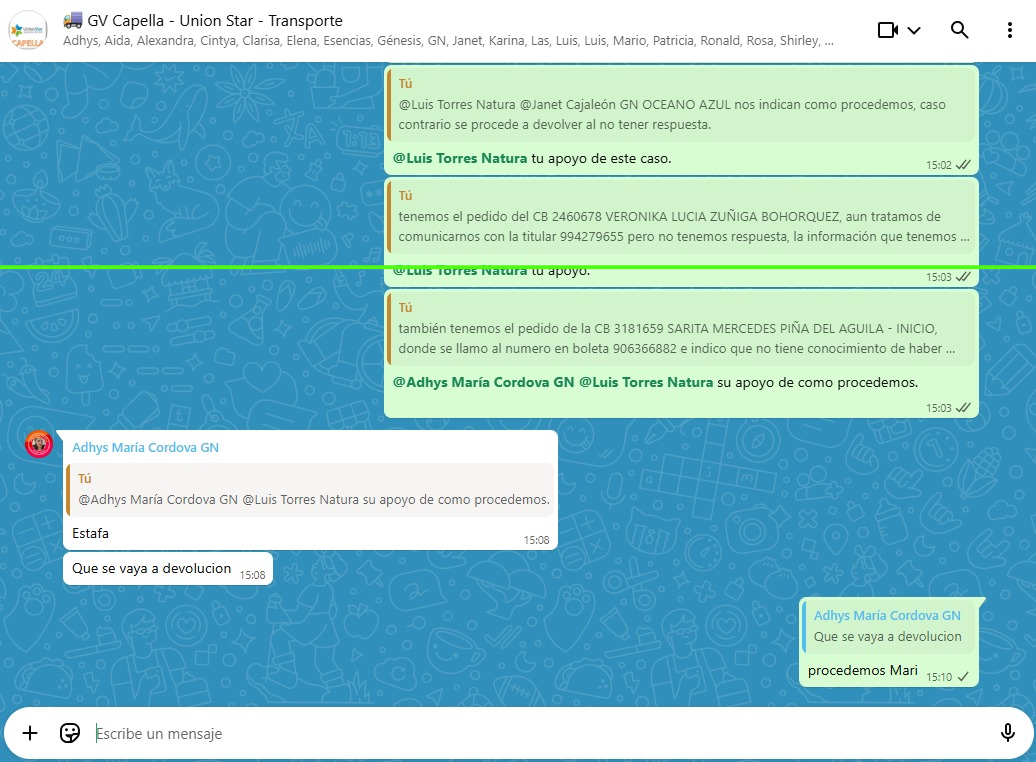Screen dimensions: 1036x762
Task: Click the GV Capella group avatar
Action: pos(27,30)
